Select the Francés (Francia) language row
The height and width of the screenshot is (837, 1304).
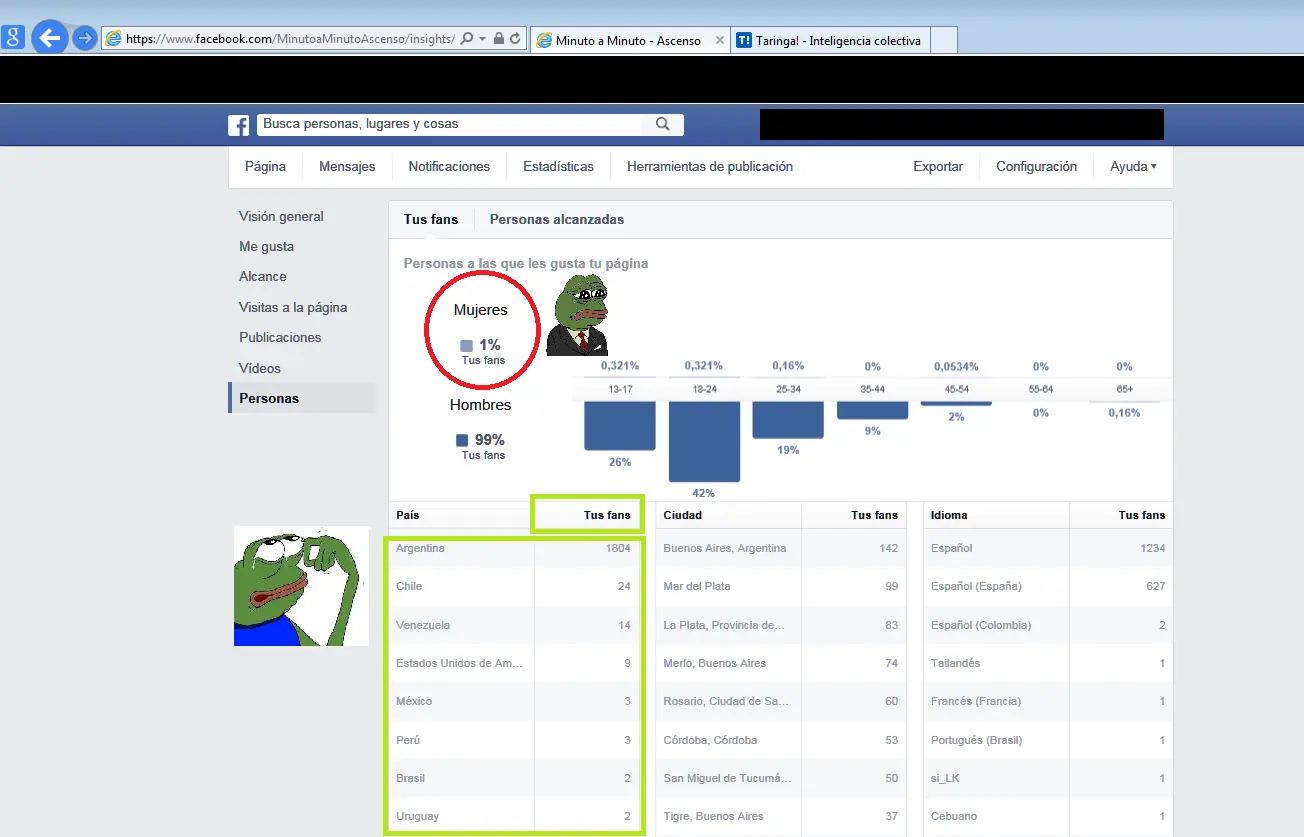1048,701
